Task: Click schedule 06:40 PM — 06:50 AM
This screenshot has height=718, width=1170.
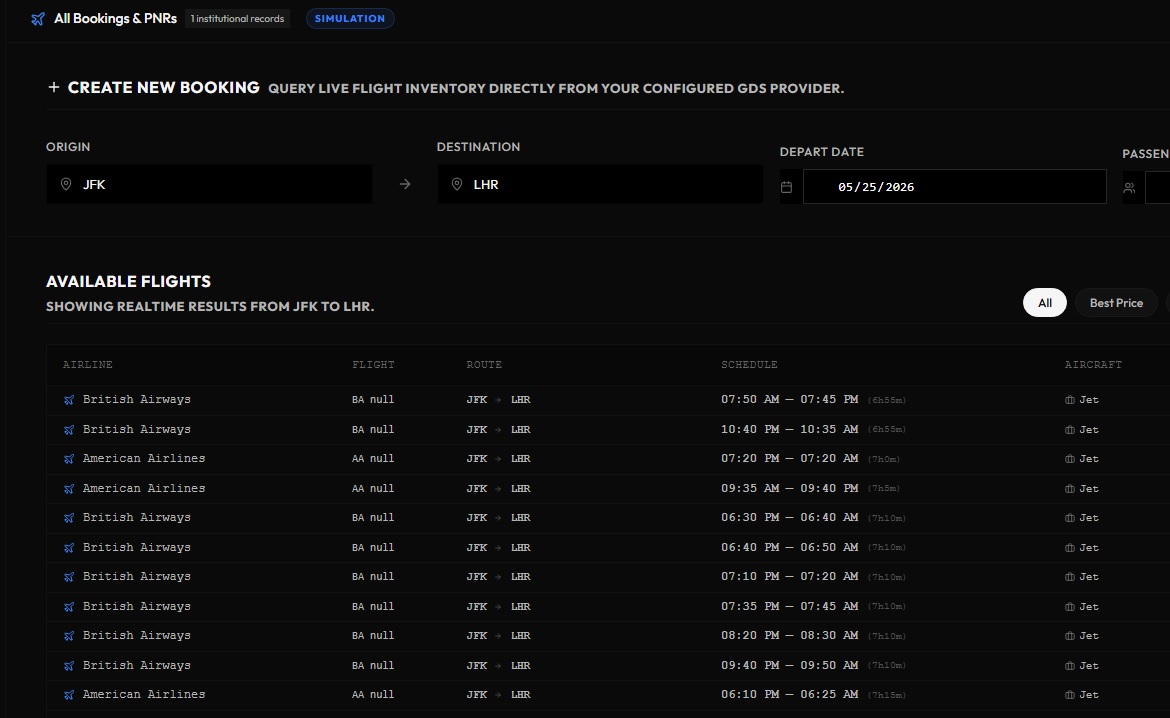Action: [789, 547]
